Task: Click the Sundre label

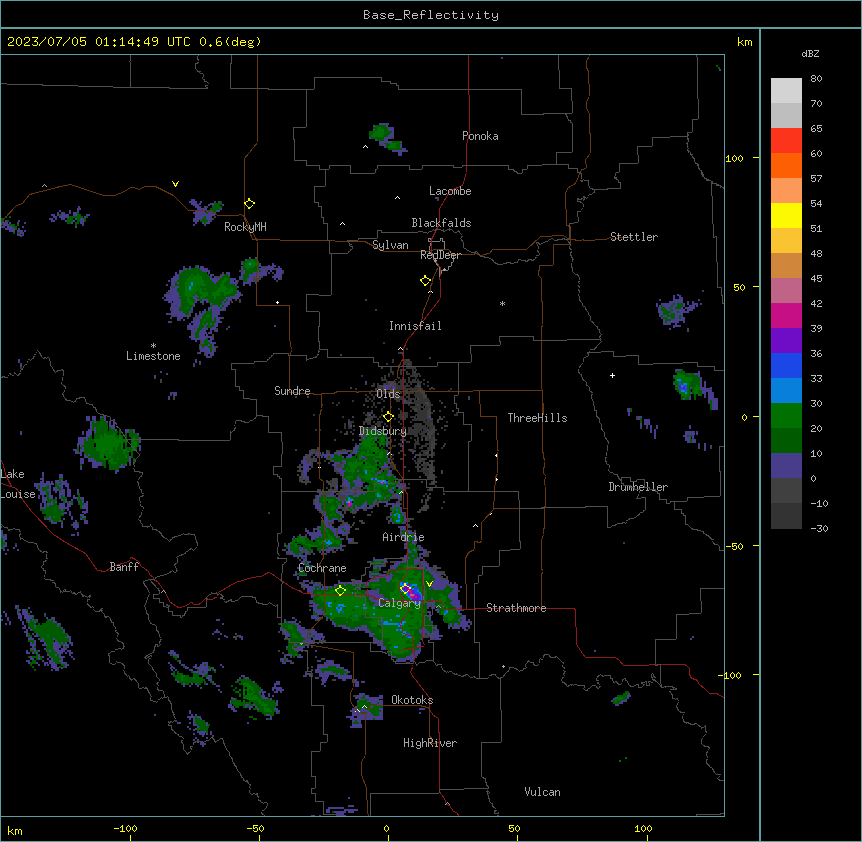Action: (292, 391)
